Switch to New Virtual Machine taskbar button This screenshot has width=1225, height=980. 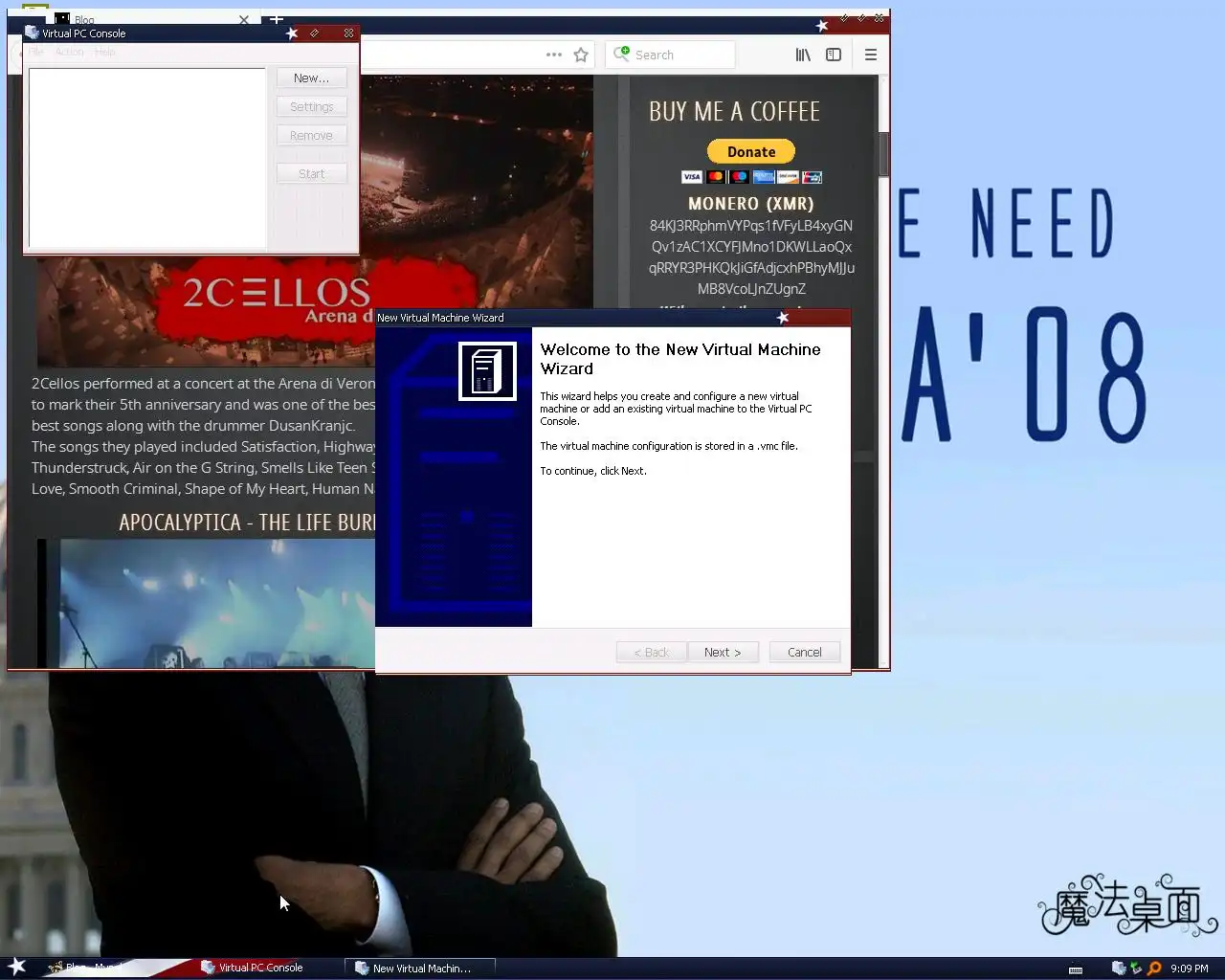[421, 969]
